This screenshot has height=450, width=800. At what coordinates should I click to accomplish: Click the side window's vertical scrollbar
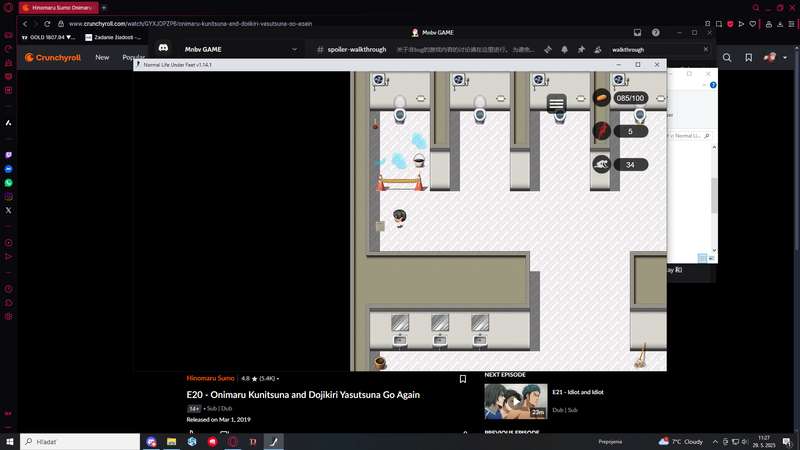click(x=714, y=199)
